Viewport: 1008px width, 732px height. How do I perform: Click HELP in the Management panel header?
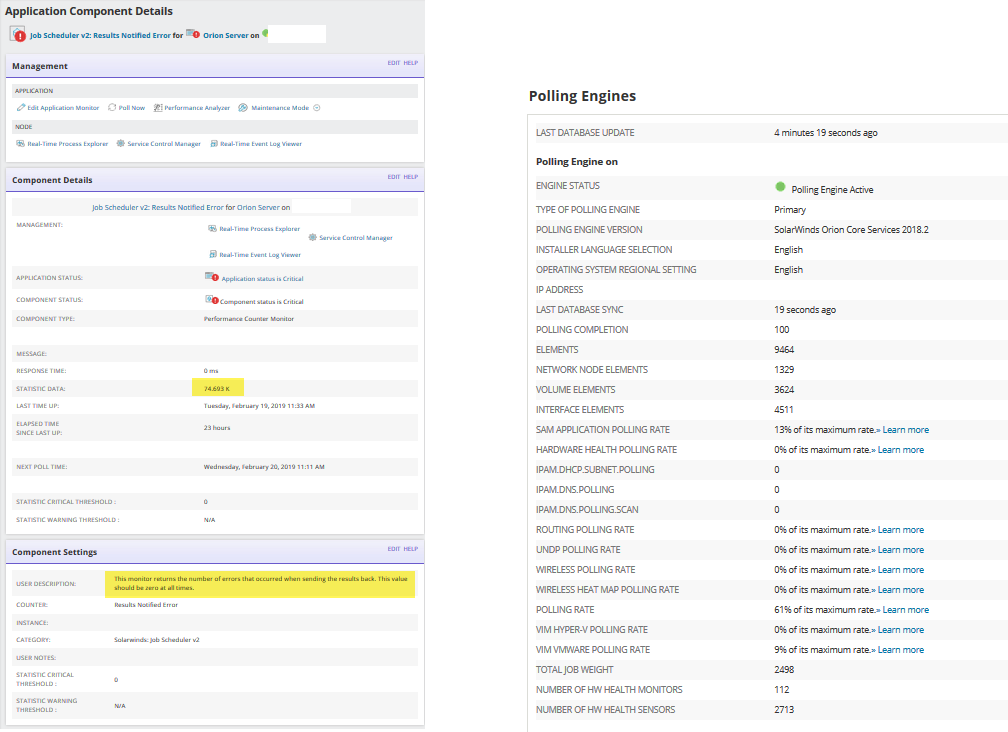[411, 63]
